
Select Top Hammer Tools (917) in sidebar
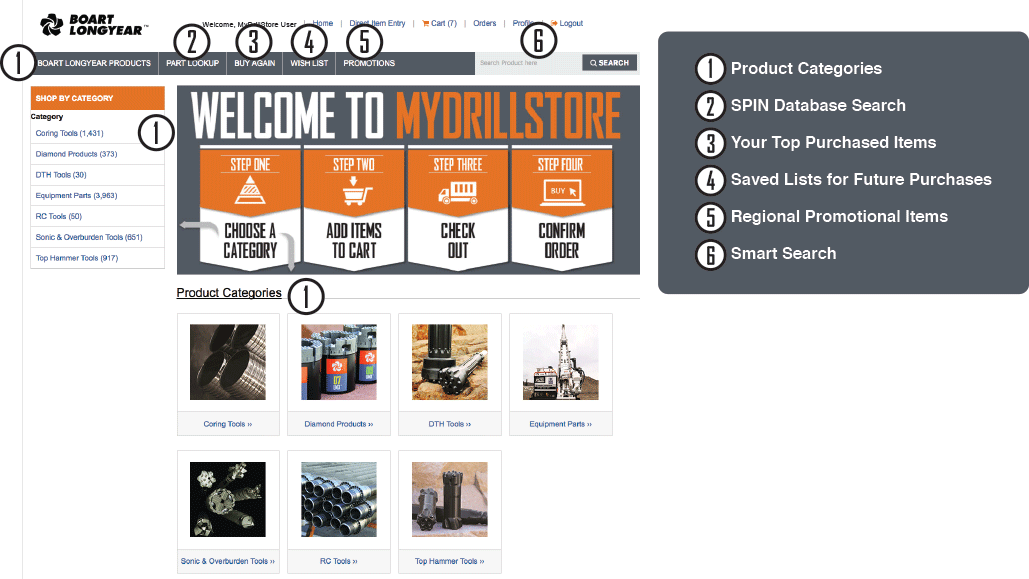[x=77, y=258]
